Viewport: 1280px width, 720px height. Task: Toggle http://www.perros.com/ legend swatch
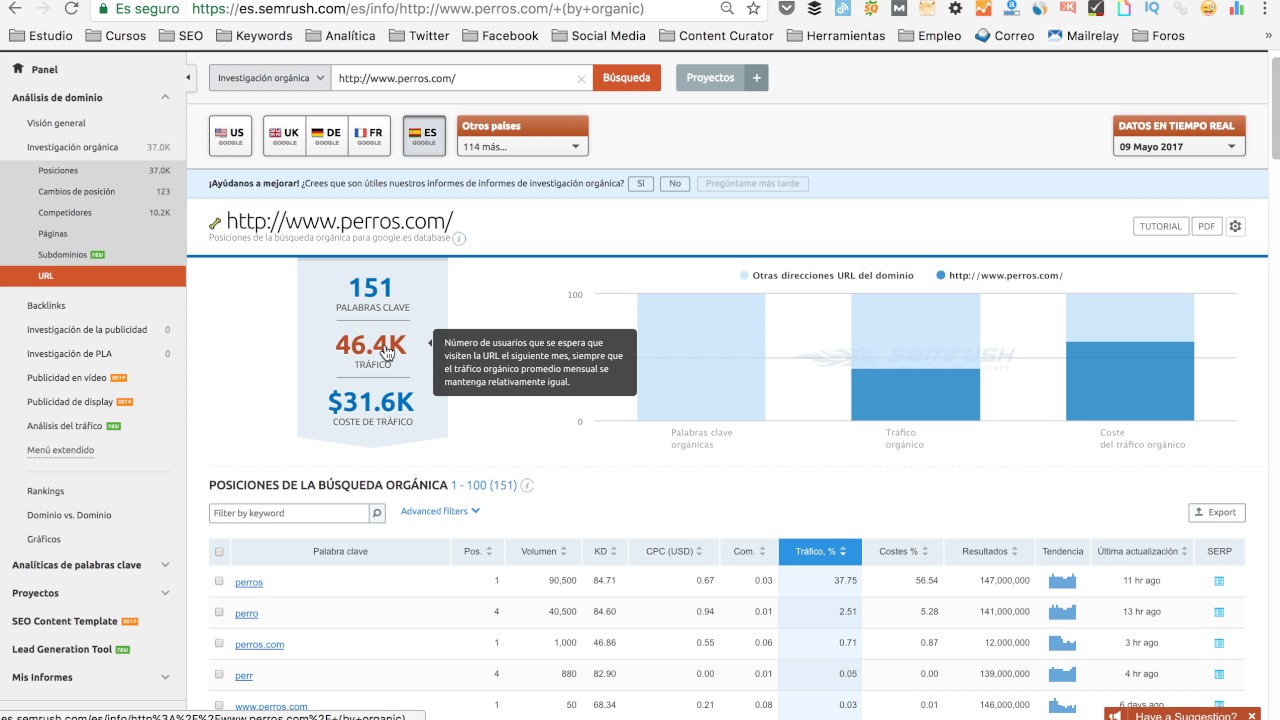(941, 276)
